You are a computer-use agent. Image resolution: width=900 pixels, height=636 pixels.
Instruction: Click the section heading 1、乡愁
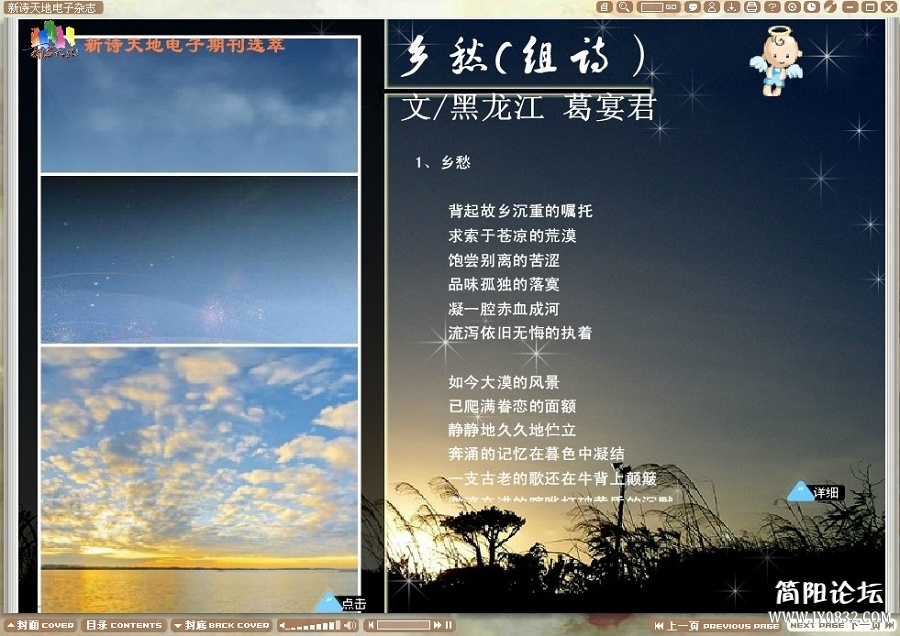click(443, 162)
